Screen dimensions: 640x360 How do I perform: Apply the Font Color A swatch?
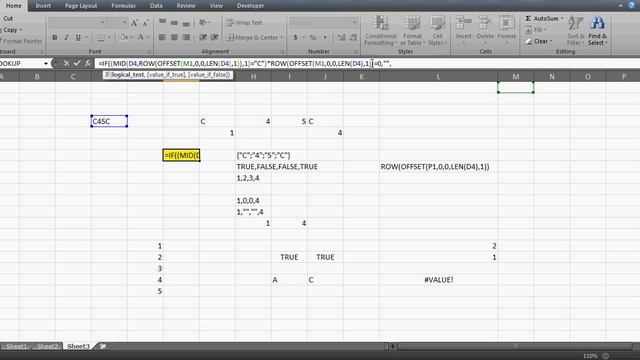click(140, 38)
